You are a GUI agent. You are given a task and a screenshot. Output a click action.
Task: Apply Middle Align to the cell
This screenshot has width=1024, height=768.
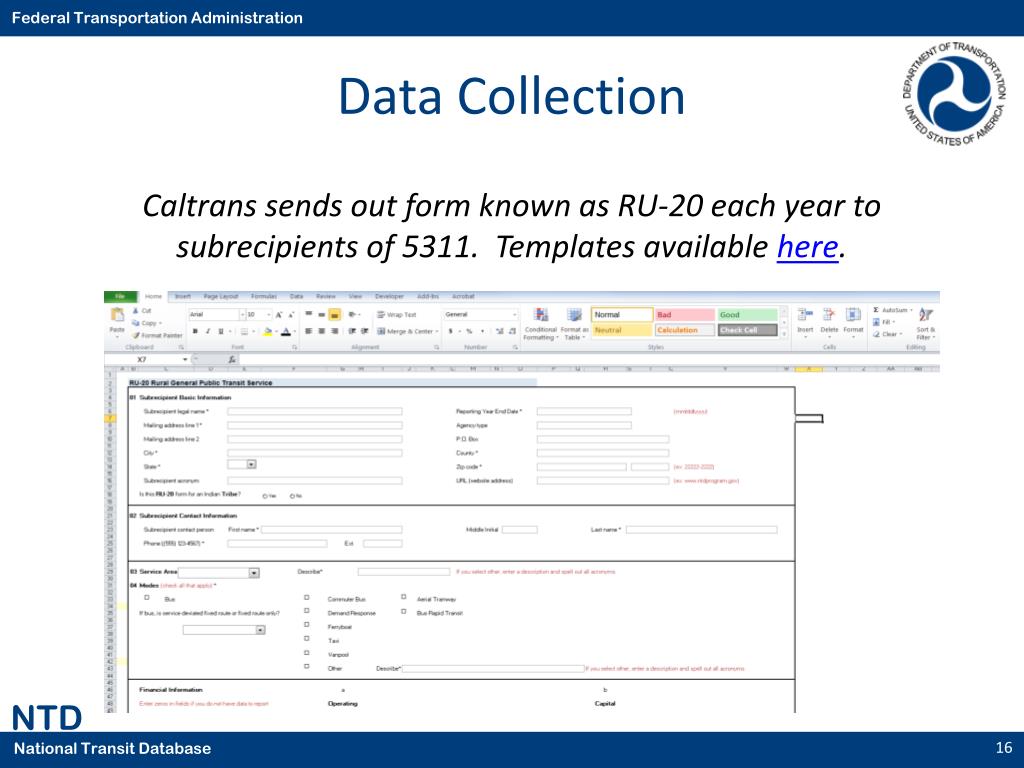(x=321, y=315)
